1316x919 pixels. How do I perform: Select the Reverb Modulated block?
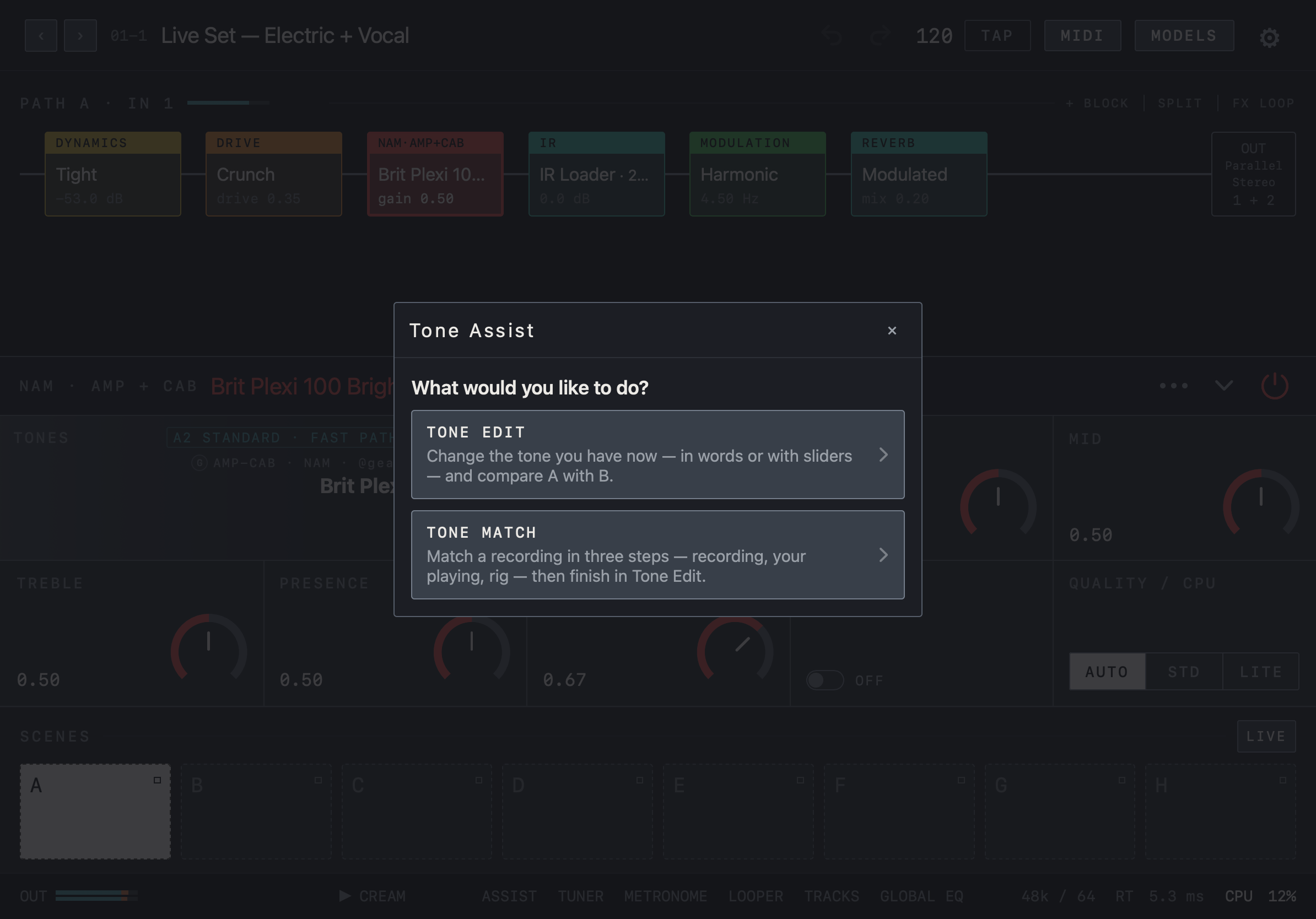(919, 174)
